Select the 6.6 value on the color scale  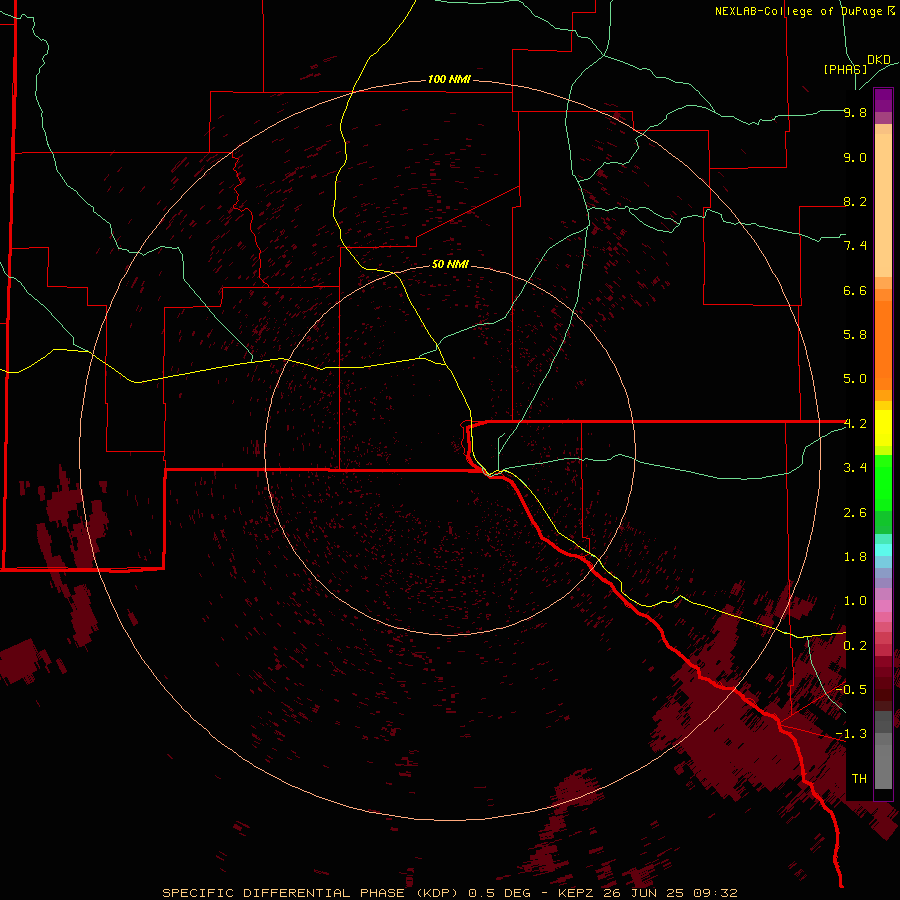(855, 290)
